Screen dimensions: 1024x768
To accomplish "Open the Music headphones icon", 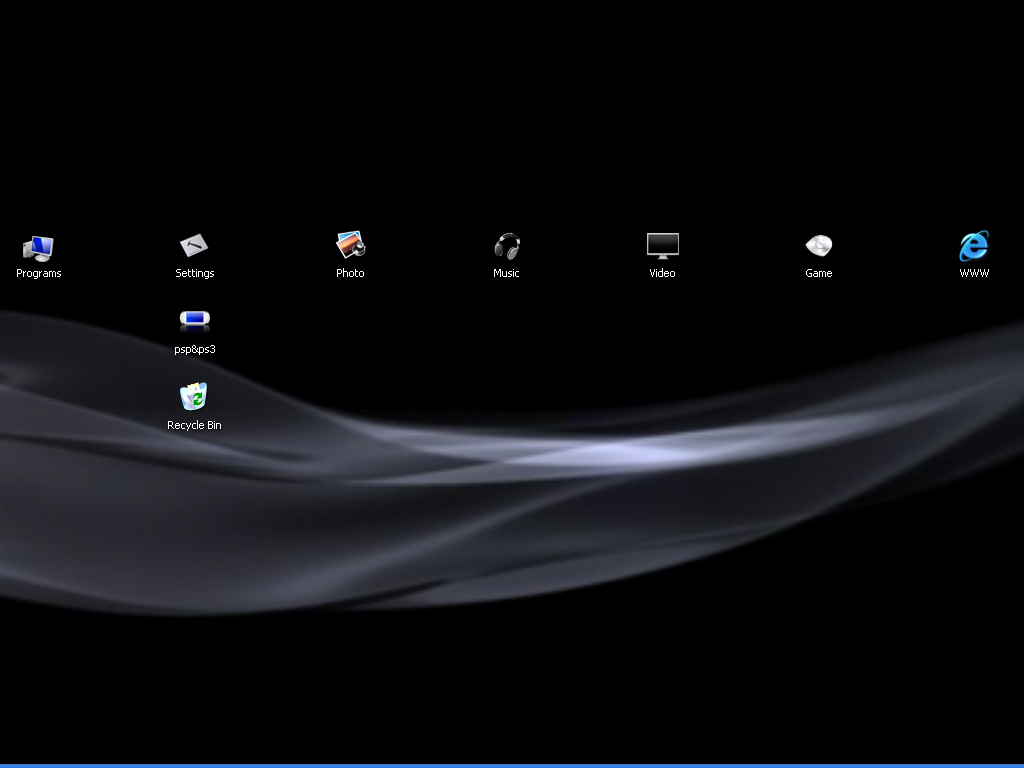I will (507, 246).
